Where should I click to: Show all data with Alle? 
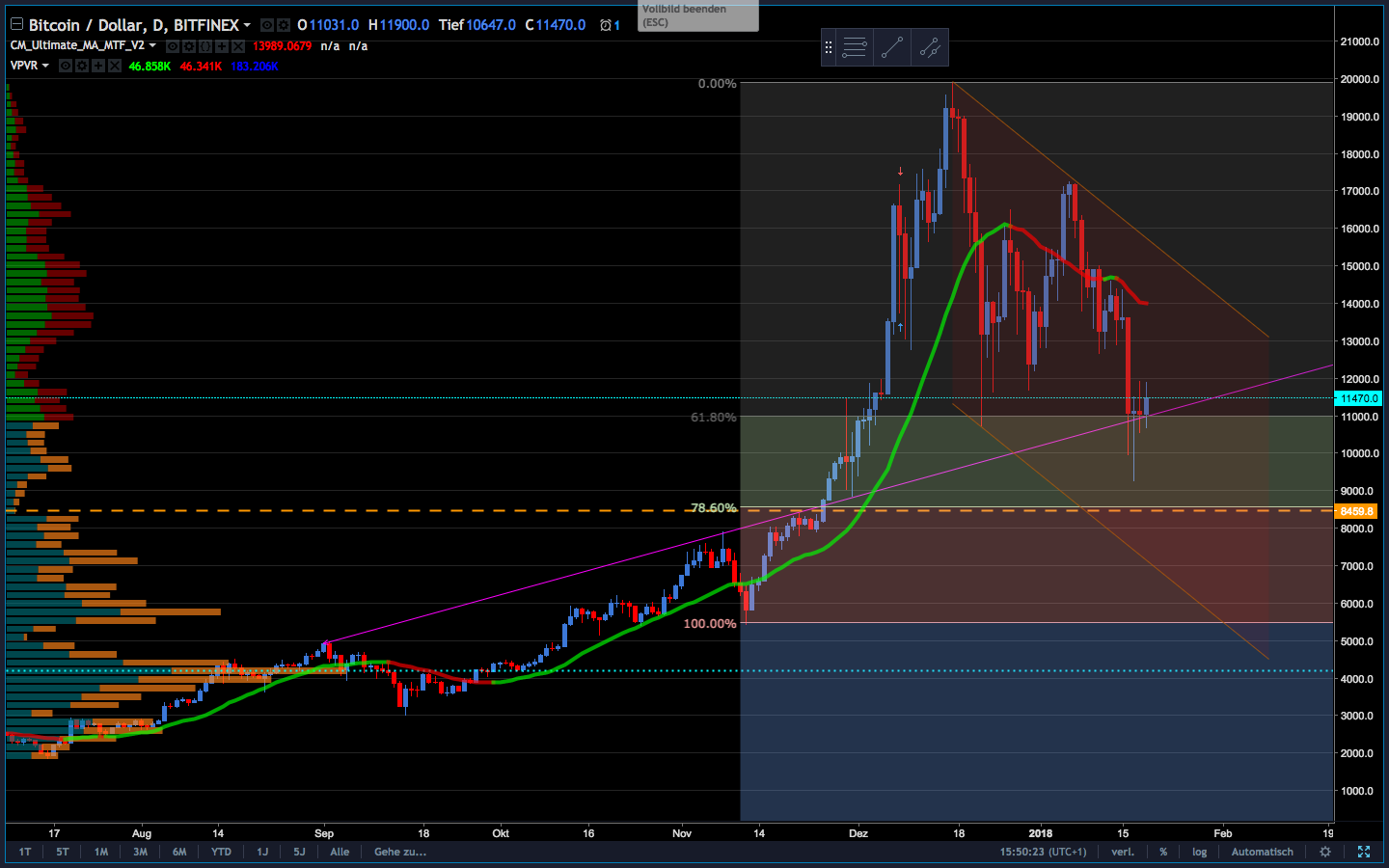(x=340, y=852)
